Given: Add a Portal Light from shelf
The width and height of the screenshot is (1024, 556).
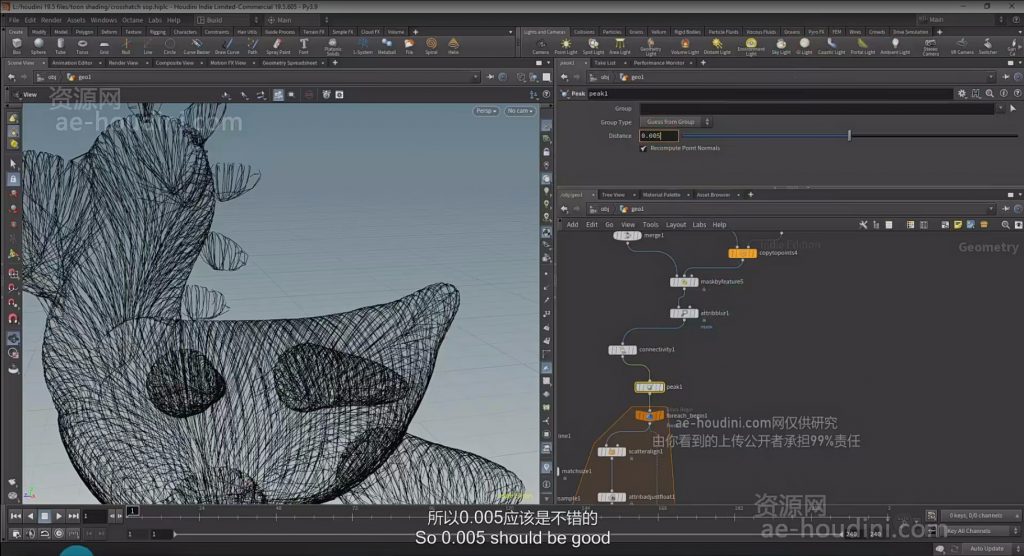Looking at the screenshot, I should (x=862, y=46).
